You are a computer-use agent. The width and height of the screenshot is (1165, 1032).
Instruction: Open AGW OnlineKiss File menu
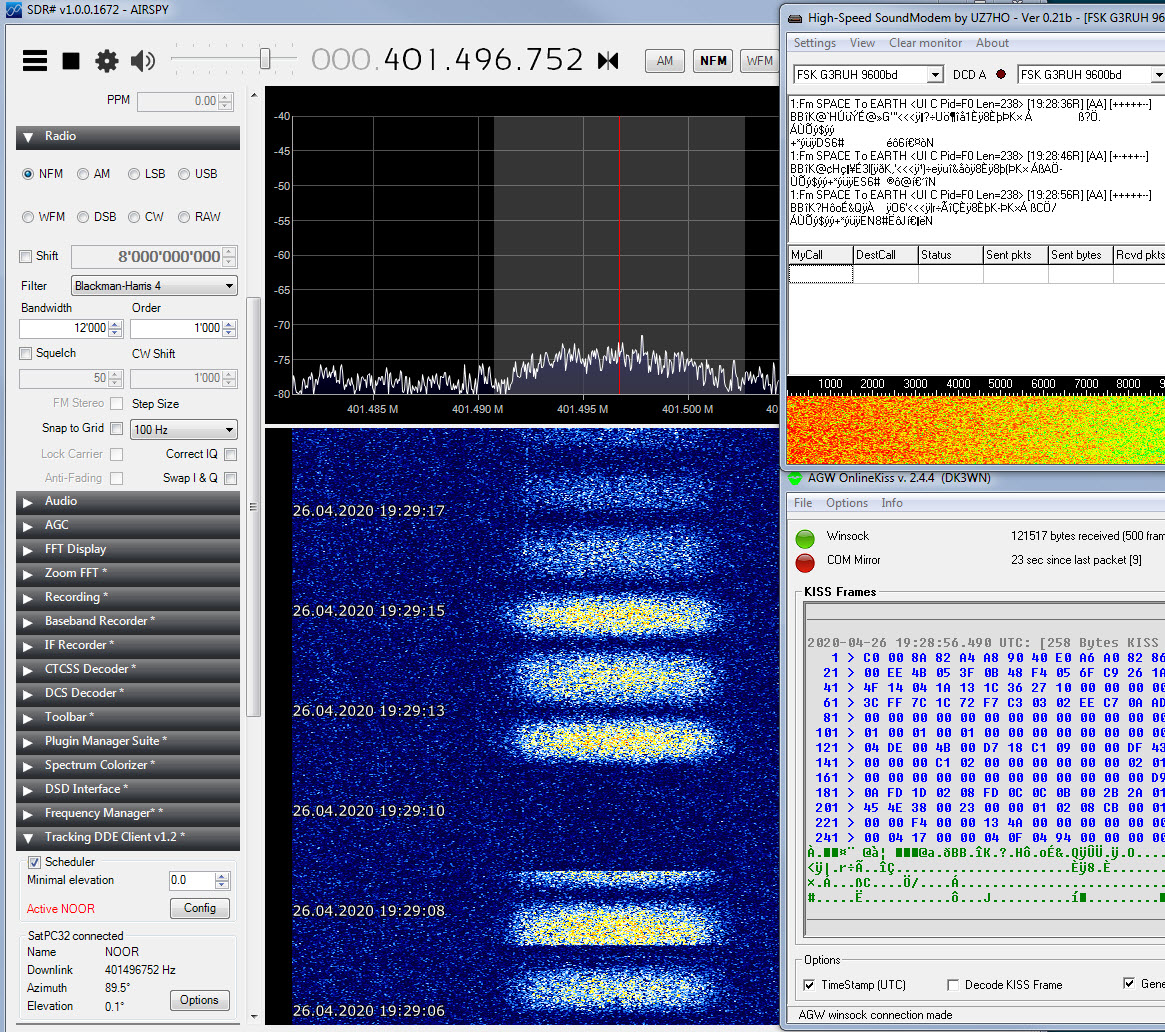802,503
